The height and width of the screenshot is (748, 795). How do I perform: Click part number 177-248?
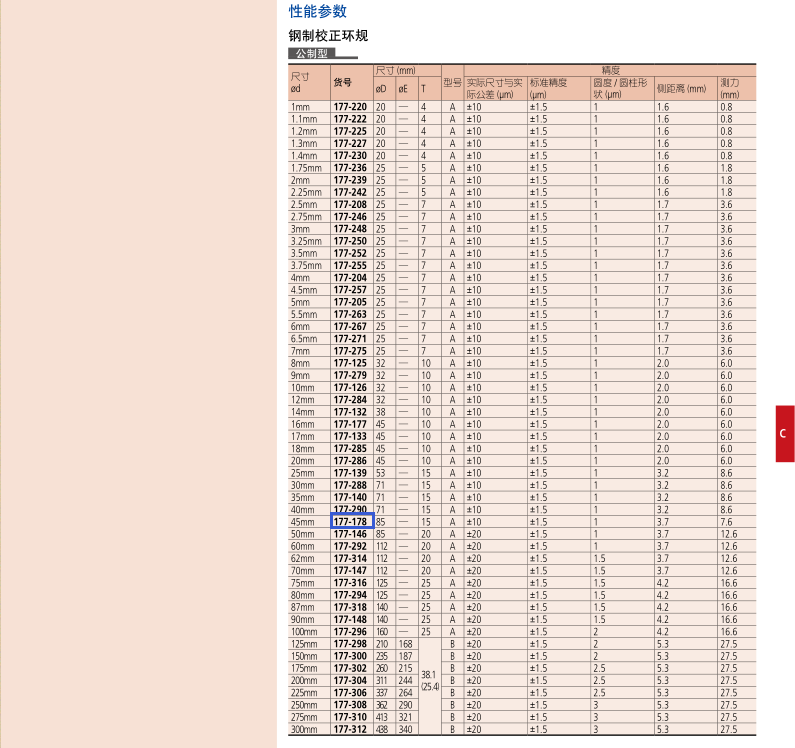[350, 229]
